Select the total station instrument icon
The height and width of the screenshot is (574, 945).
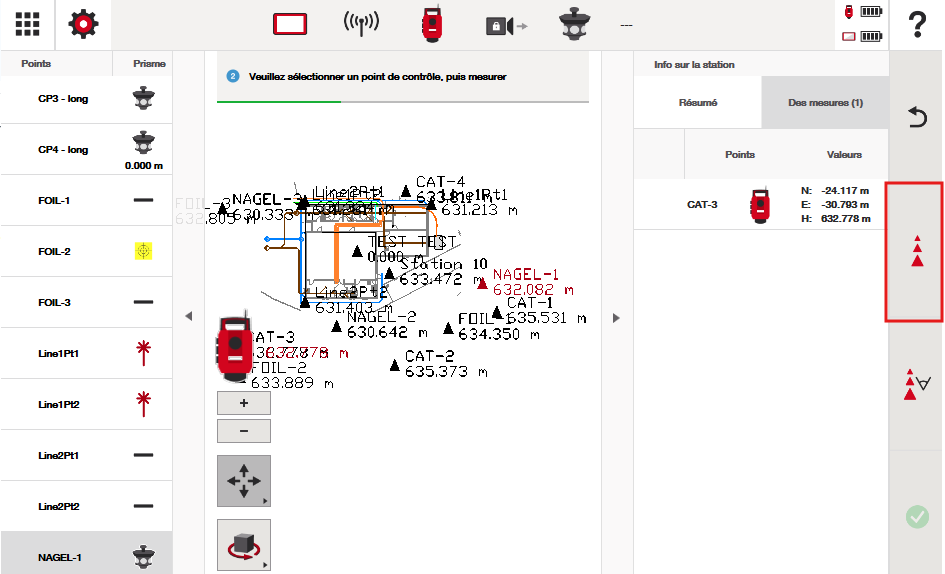tap(431, 25)
